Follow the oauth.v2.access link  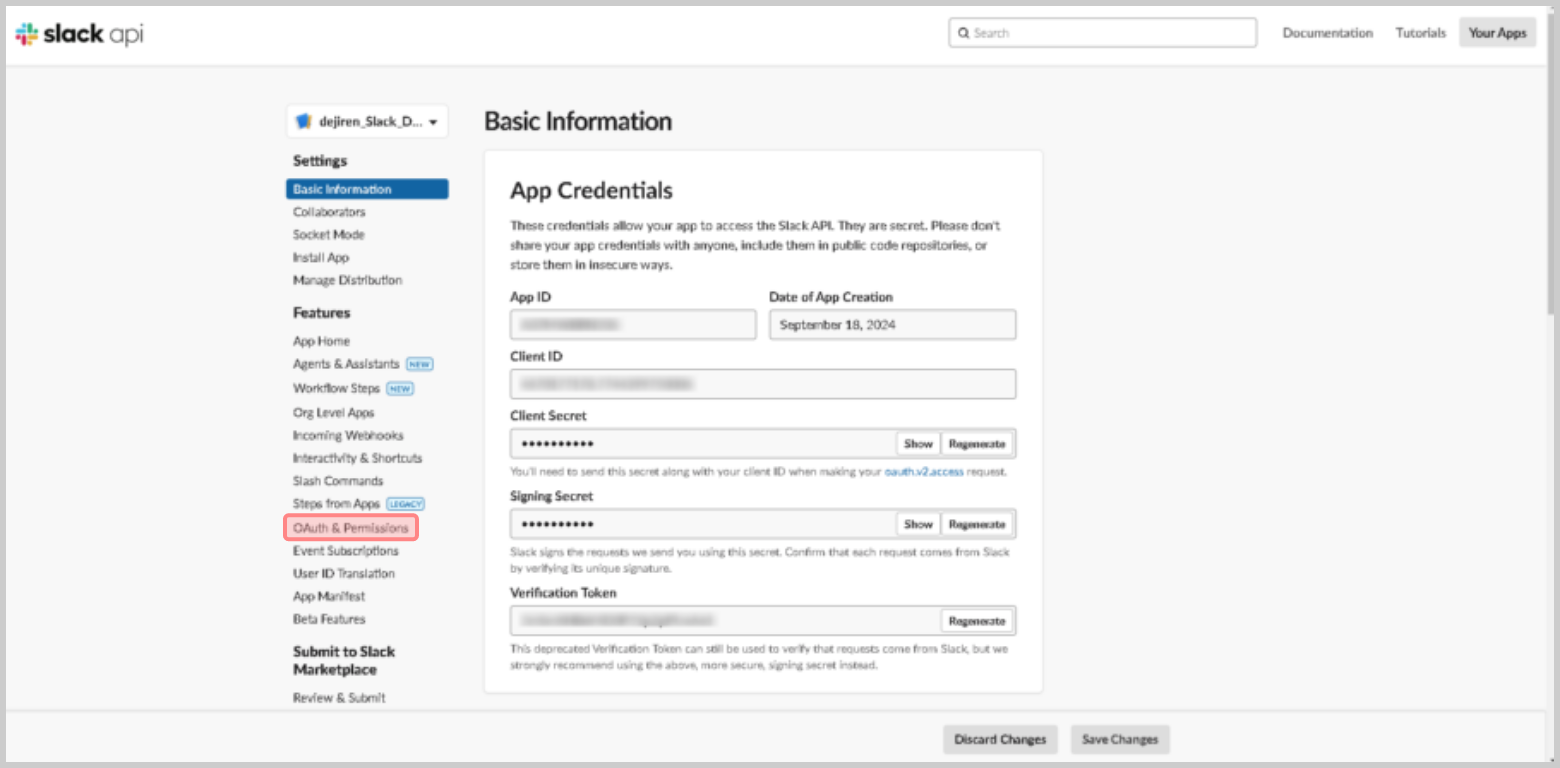point(924,471)
